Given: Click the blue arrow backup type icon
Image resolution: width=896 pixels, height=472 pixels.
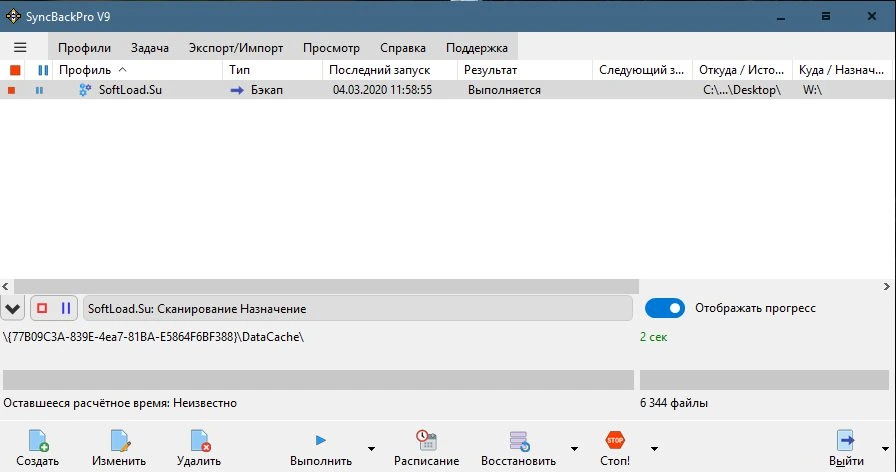Looking at the screenshot, I should pos(237,90).
